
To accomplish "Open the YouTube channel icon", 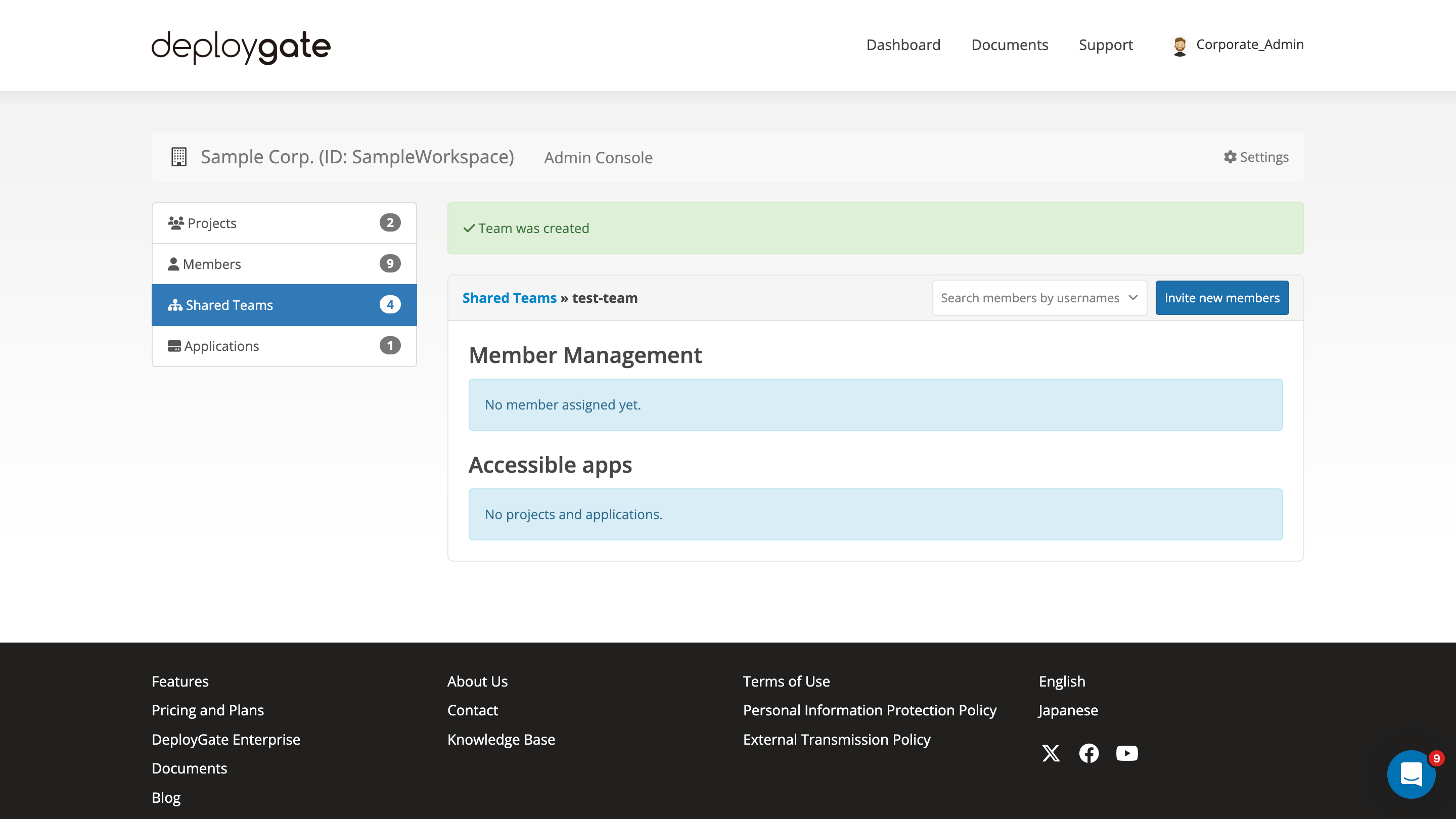I will [x=1127, y=753].
